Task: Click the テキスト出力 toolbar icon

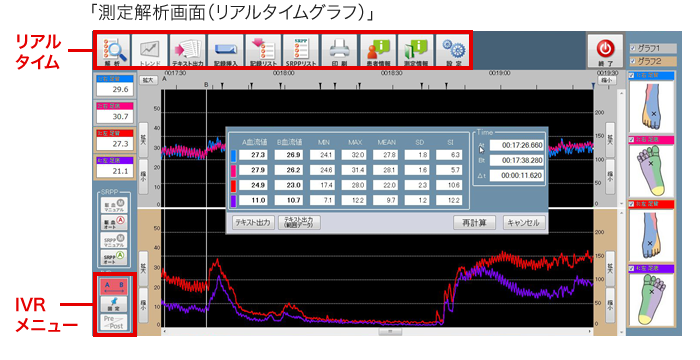Action: [188, 50]
